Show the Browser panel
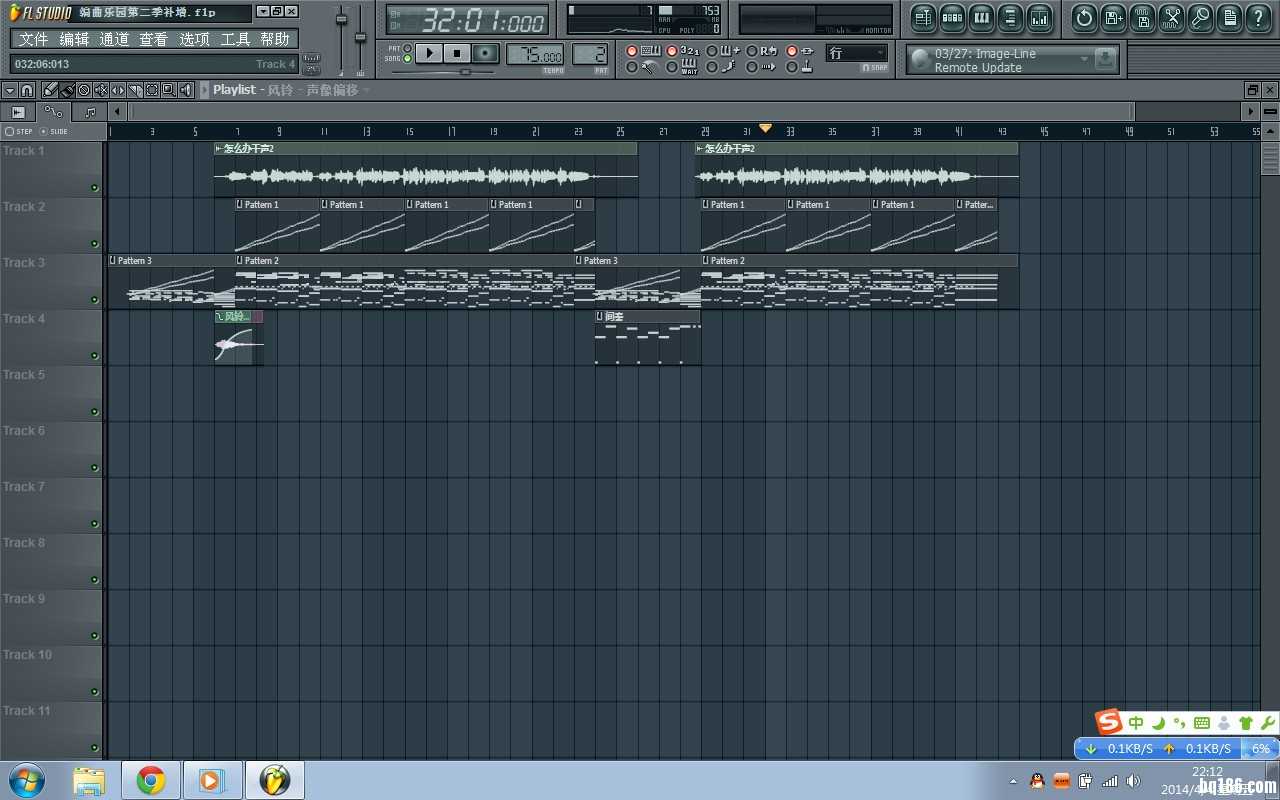1280x800 pixels. pos(1010,17)
